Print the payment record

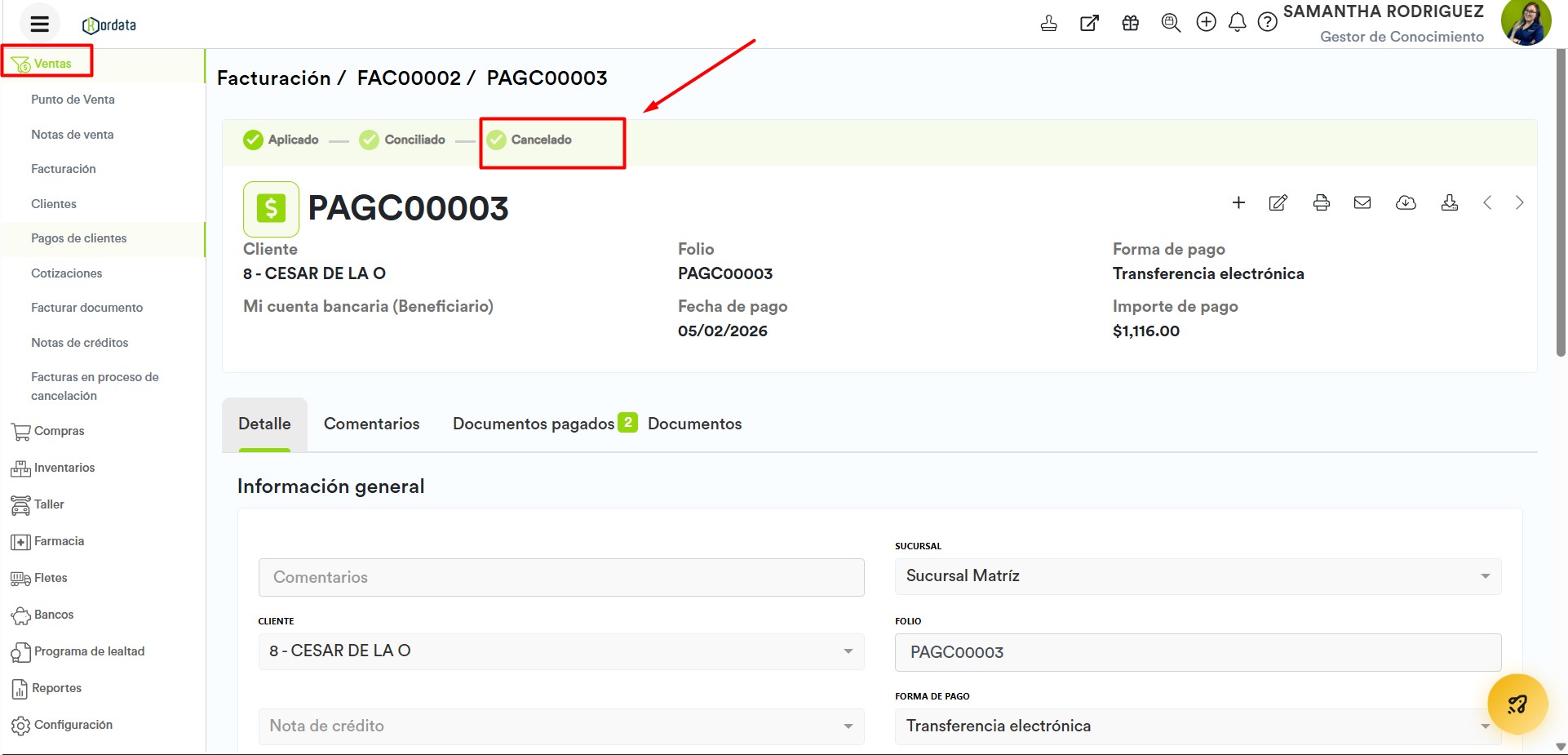(1322, 202)
